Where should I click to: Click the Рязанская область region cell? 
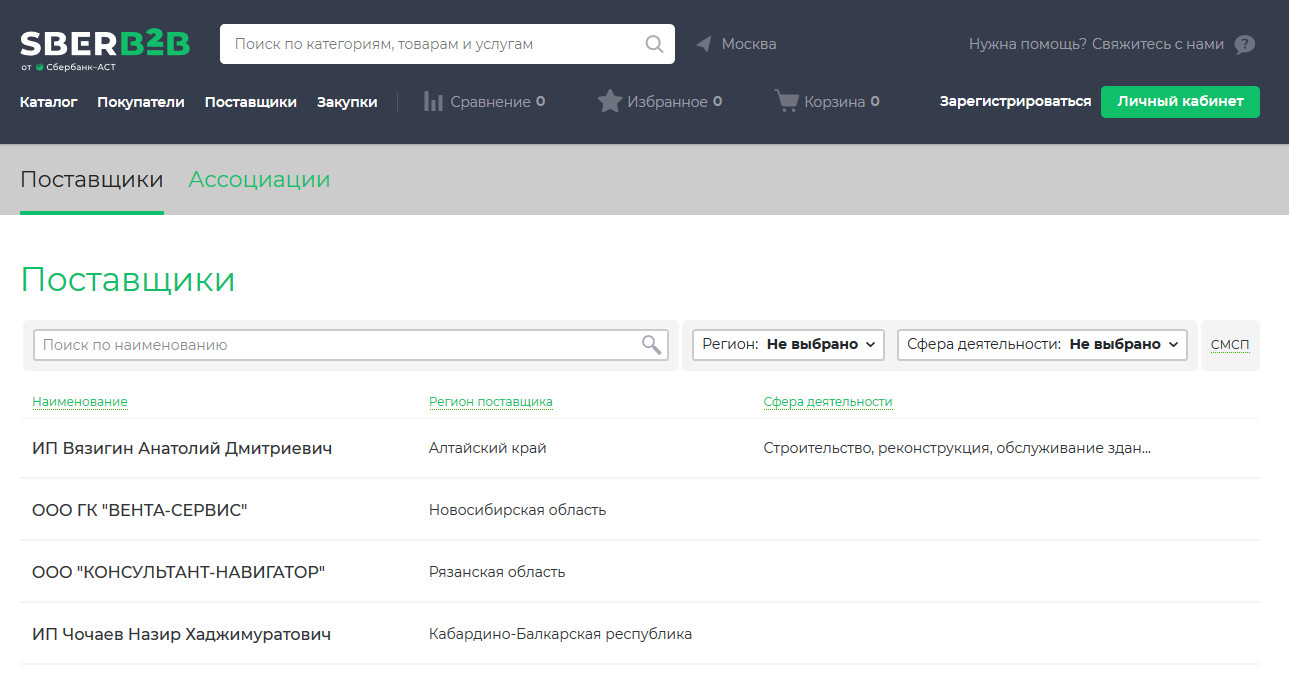pyautogui.click(x=497, y=573)
